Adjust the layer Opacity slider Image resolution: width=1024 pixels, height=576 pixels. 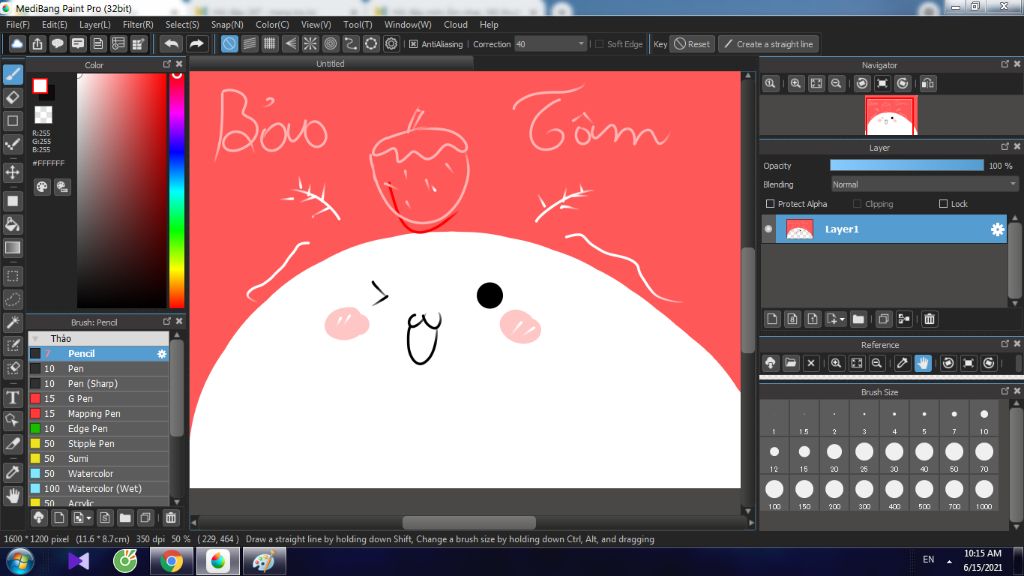[x=906, y=166]
